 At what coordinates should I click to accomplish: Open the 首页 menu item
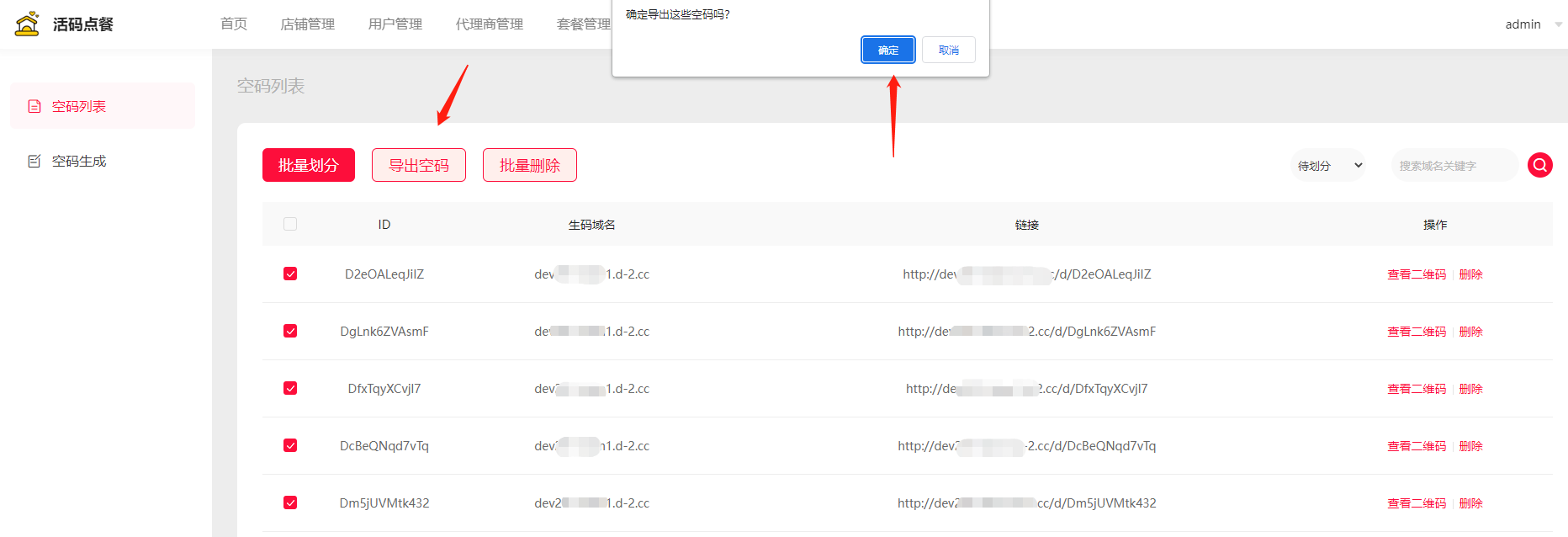[234, 24]
